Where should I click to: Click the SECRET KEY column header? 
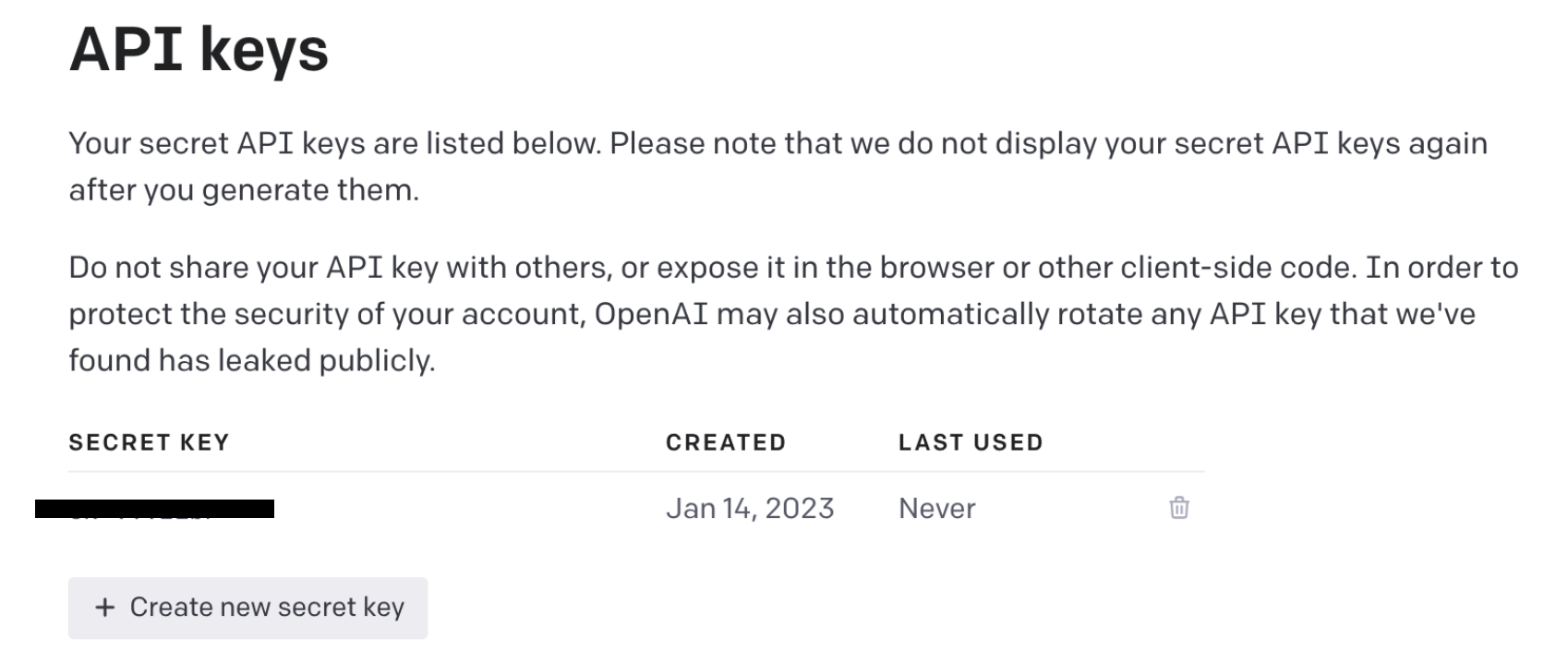click(149, 442)
